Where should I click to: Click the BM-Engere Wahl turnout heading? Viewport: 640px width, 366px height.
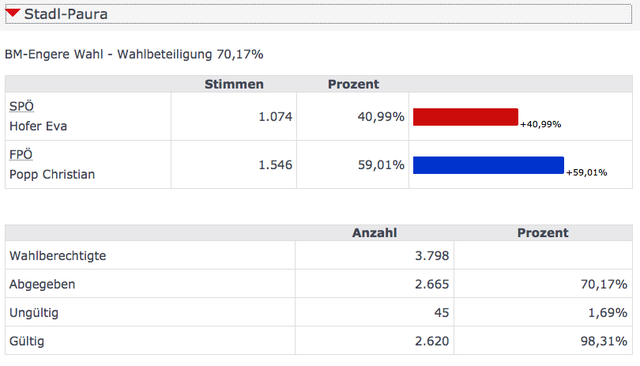pos(134,54)
